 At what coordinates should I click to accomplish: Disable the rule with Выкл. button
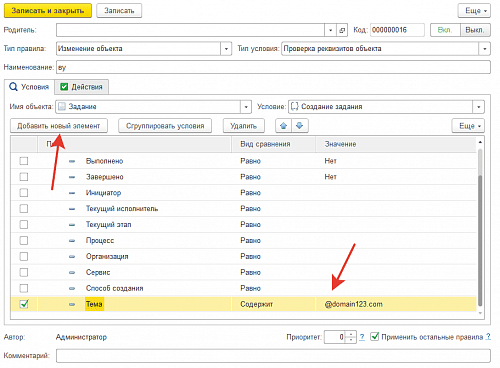475,30
